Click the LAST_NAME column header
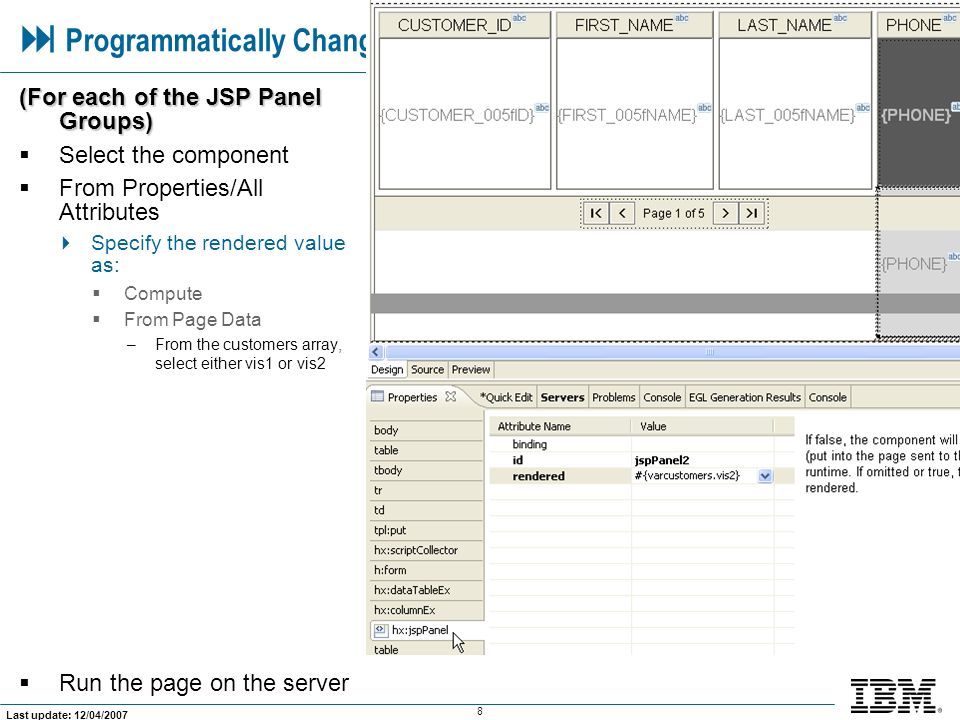 point(795,25)
